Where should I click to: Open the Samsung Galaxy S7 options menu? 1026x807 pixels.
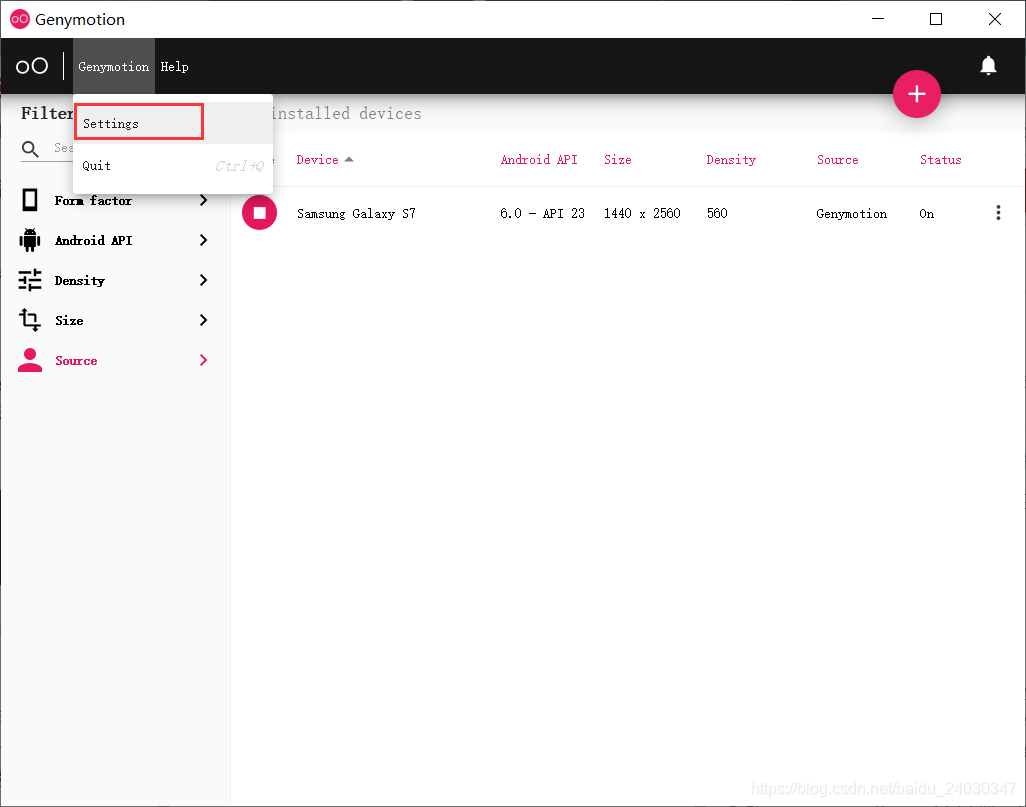pos(998,213)
